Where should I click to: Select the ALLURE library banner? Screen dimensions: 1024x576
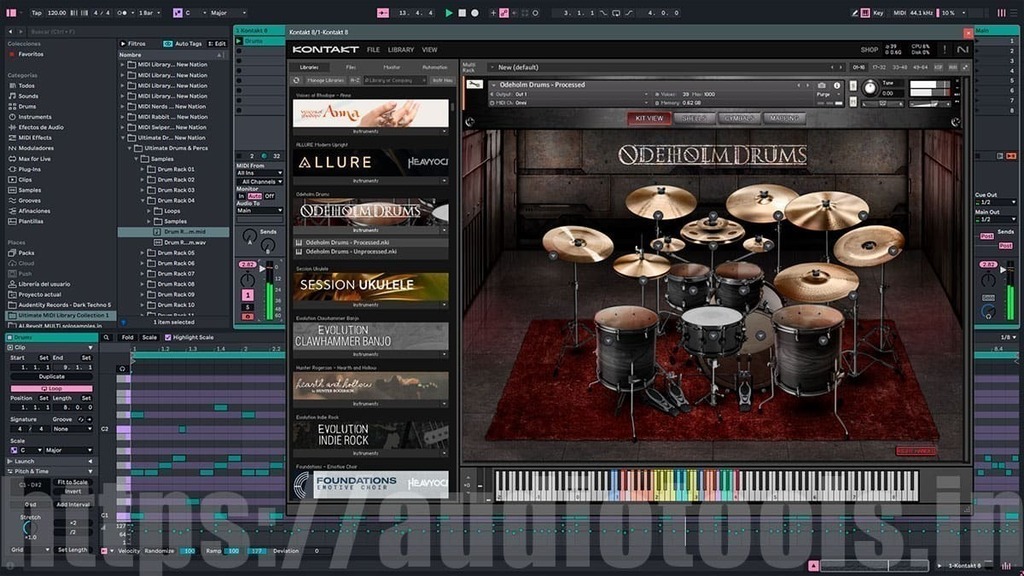(370, 162)
